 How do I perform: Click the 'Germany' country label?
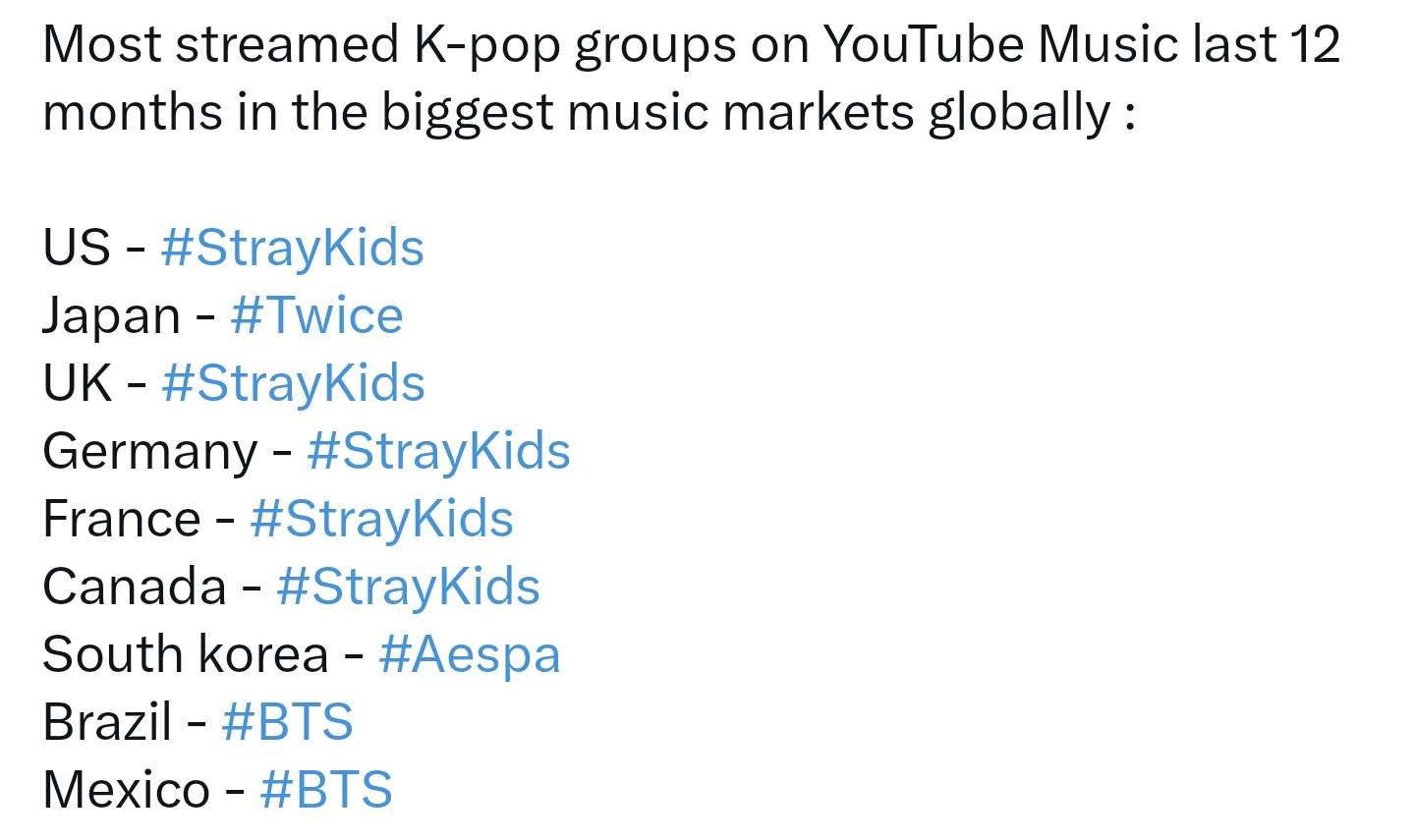coord(150,453)
